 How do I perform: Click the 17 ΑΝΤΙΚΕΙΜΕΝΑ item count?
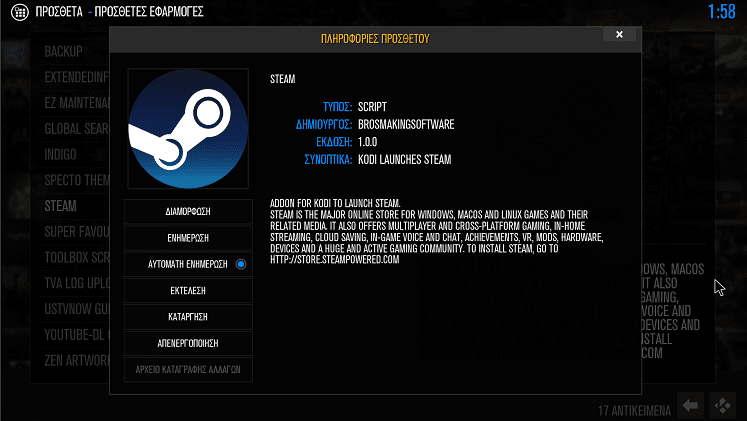635,411
